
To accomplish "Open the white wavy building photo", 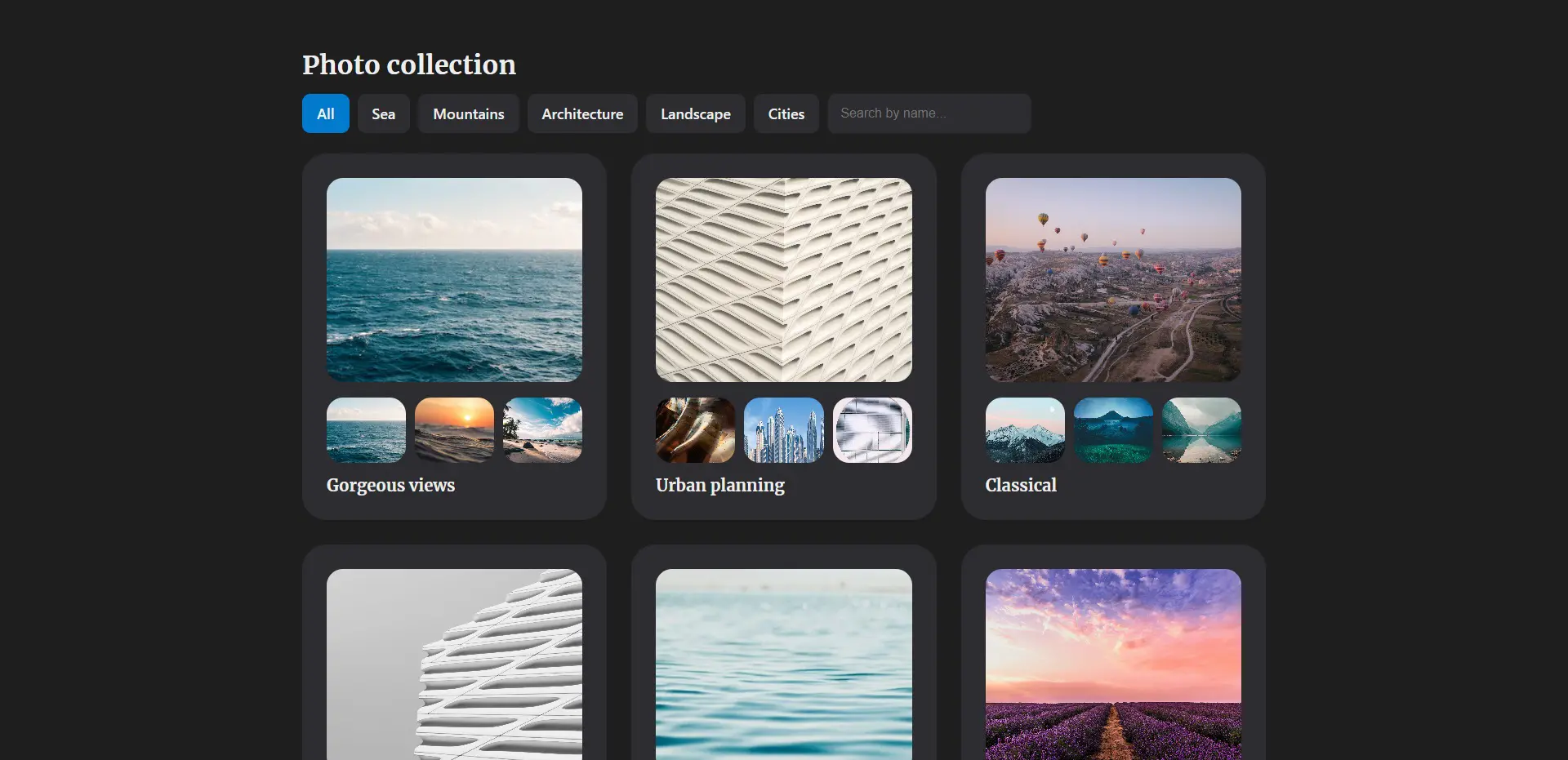I will click(454, 664).
